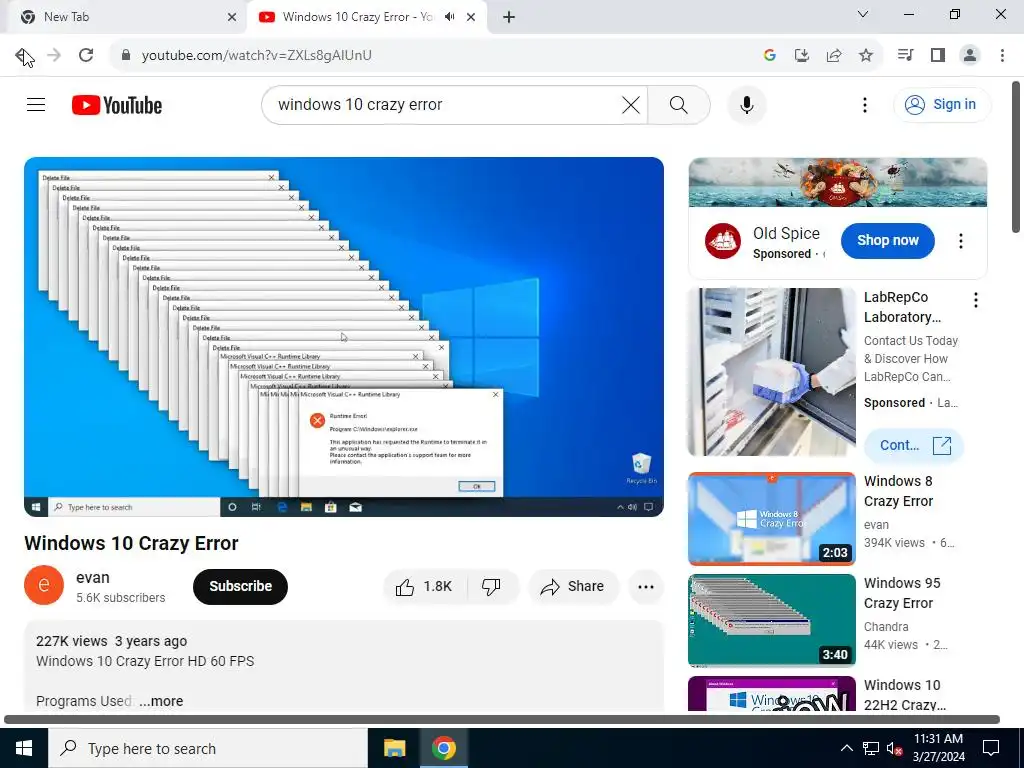Bookmark this page with the star icon
Viewport: 1024px width, 768px height.
866,56
